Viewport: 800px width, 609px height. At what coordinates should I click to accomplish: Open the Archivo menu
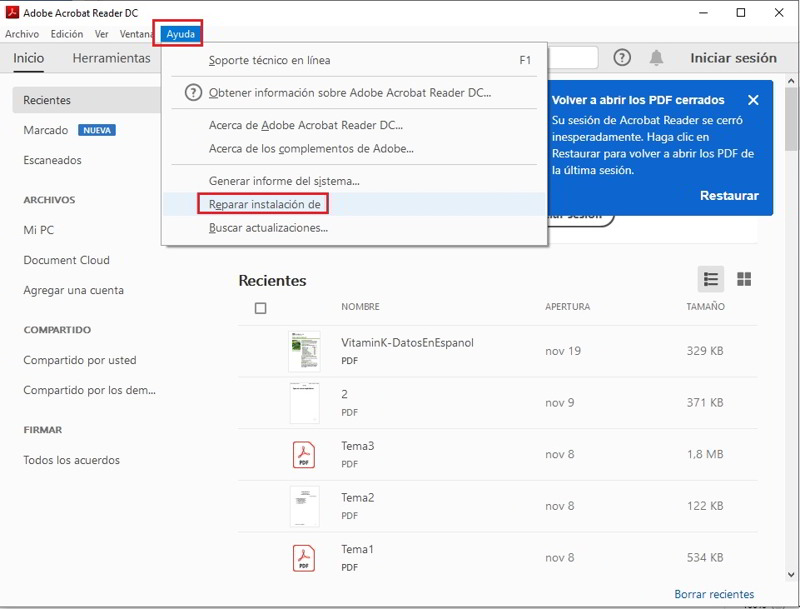coord(22,34)
